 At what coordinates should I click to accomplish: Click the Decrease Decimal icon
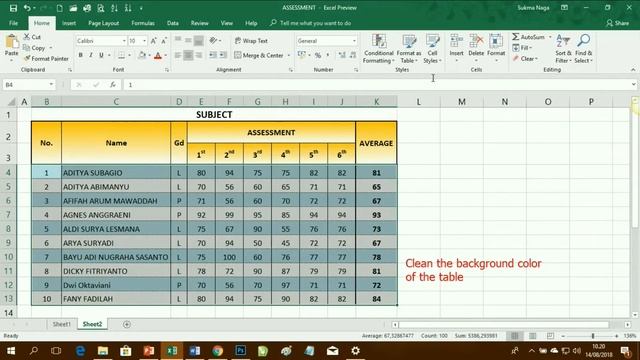pos(352,55)
